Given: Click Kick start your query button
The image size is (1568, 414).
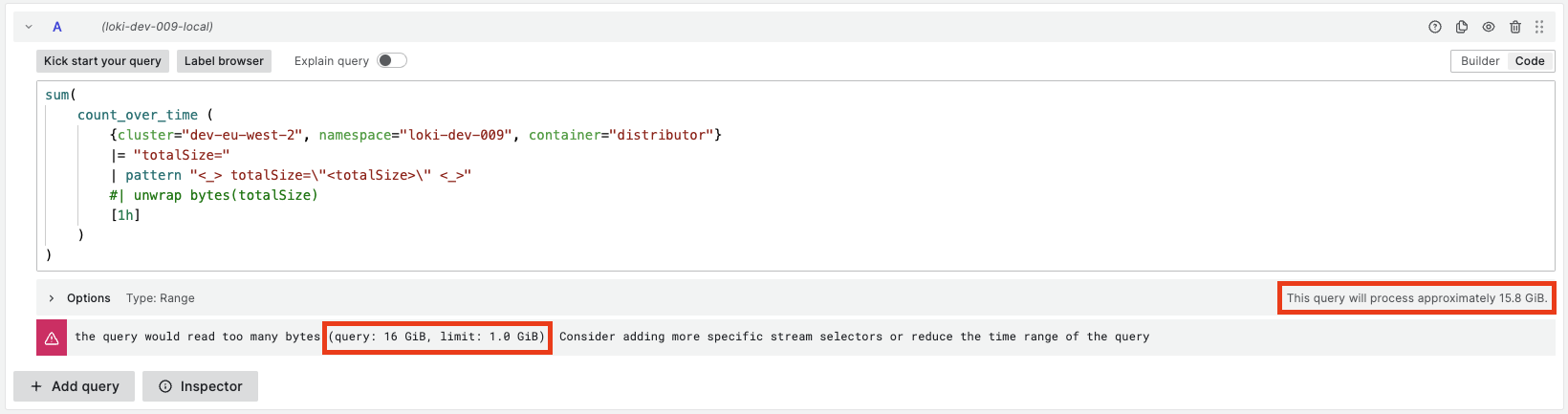Looking at the screenshot, I should click(102, 61).
